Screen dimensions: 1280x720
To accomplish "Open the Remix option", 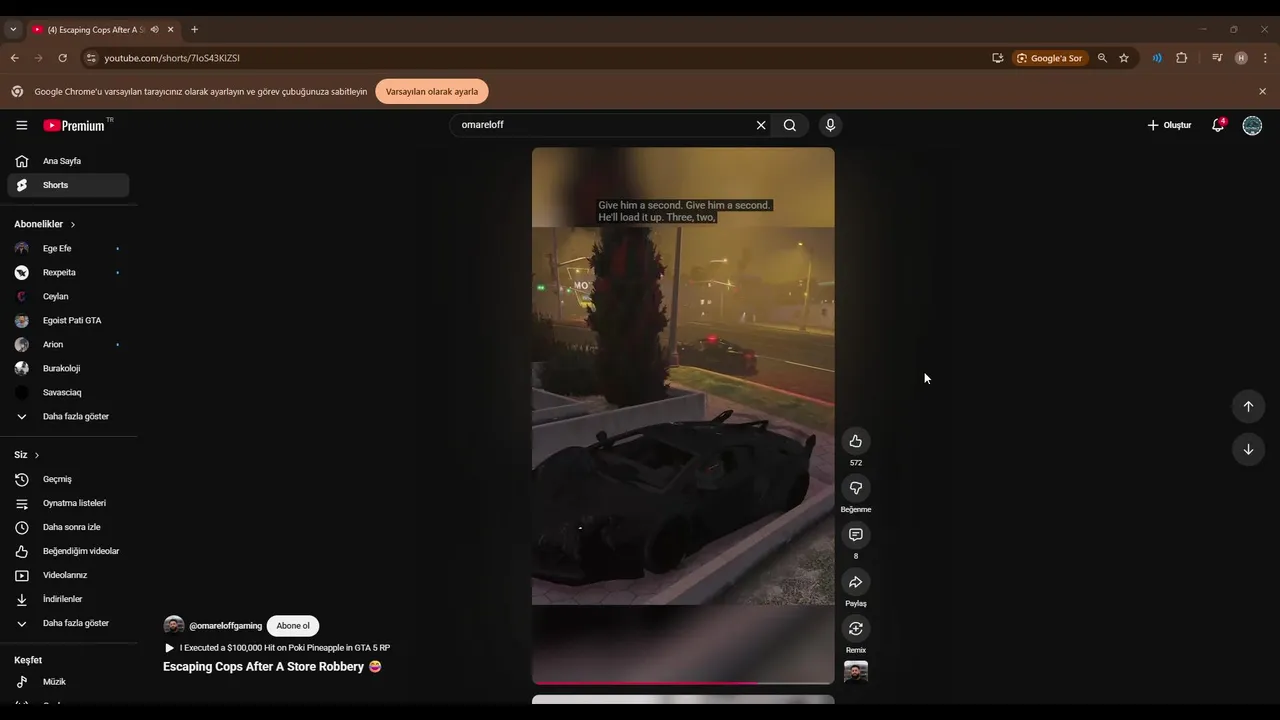I will point(856,628).
